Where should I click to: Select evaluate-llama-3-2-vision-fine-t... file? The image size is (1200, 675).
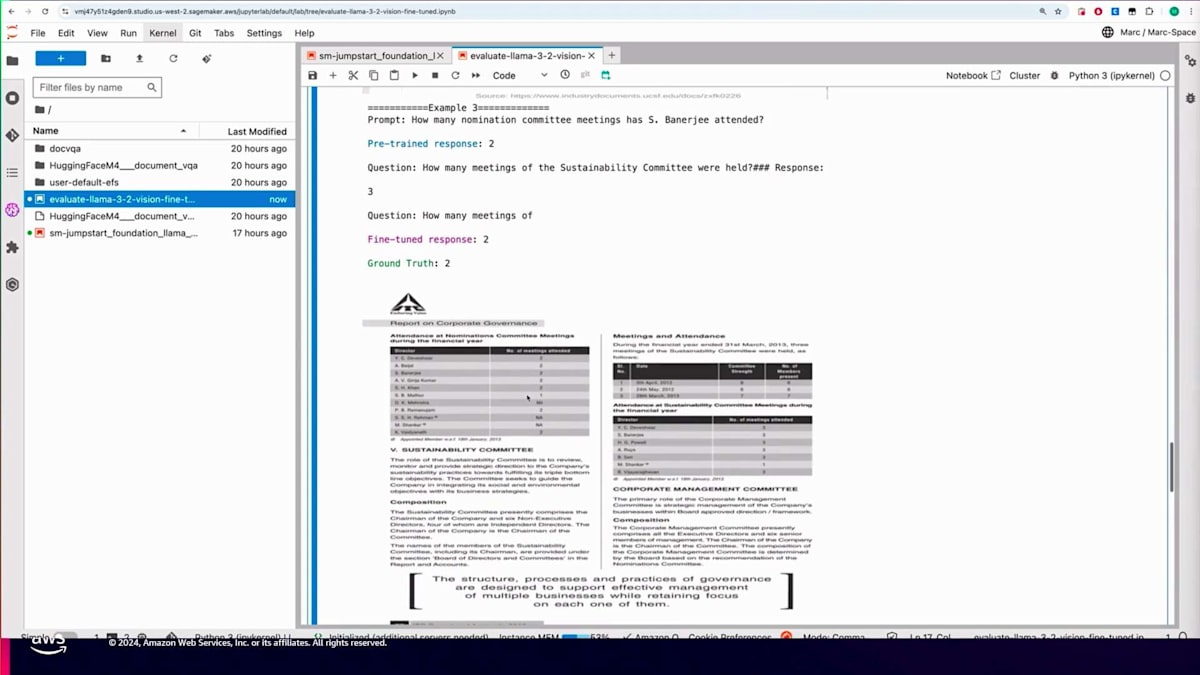[160, 199]
